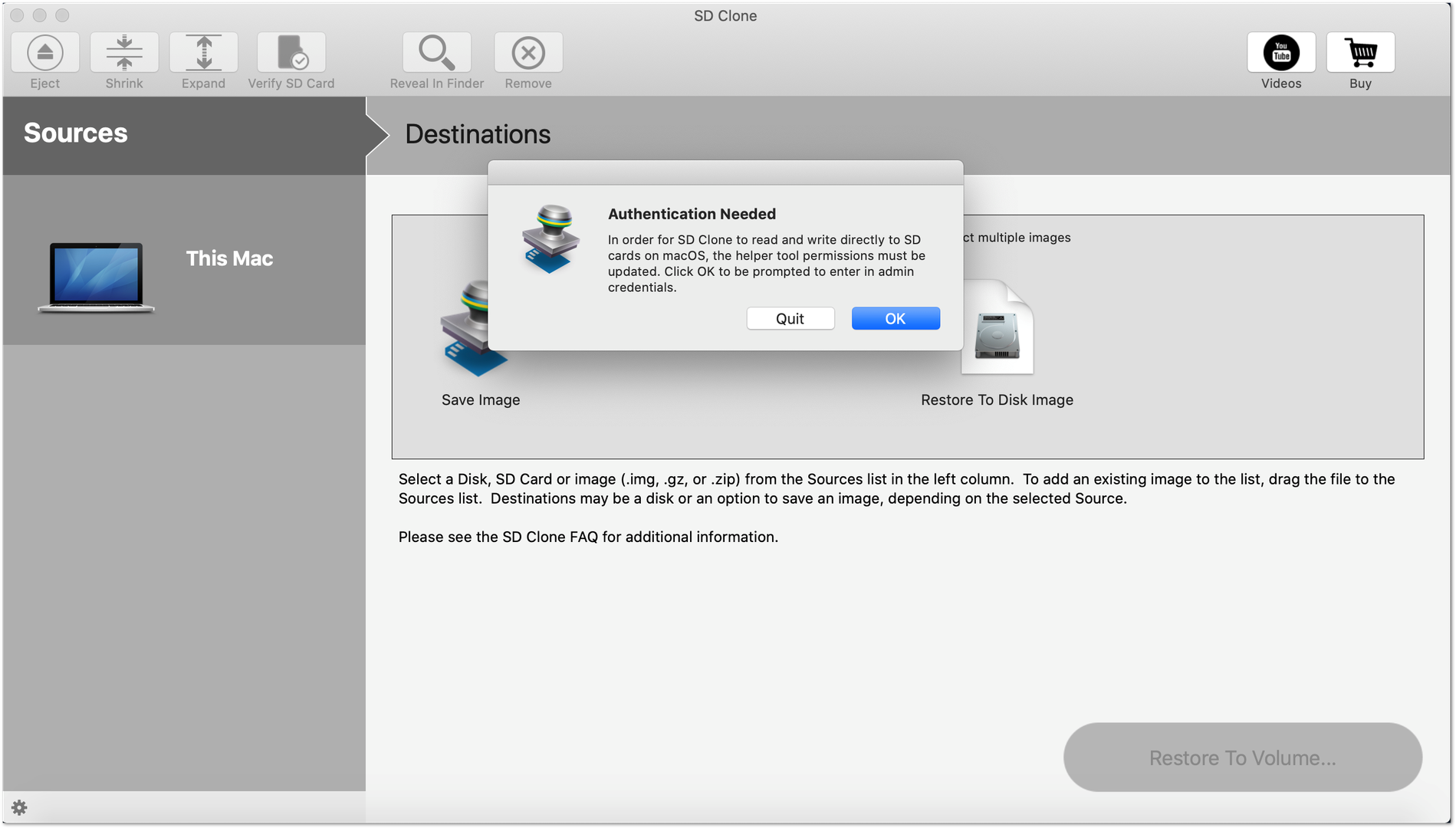Click the SD Clone icon in the dialog
1456x828 pixels.
[551, 239]
